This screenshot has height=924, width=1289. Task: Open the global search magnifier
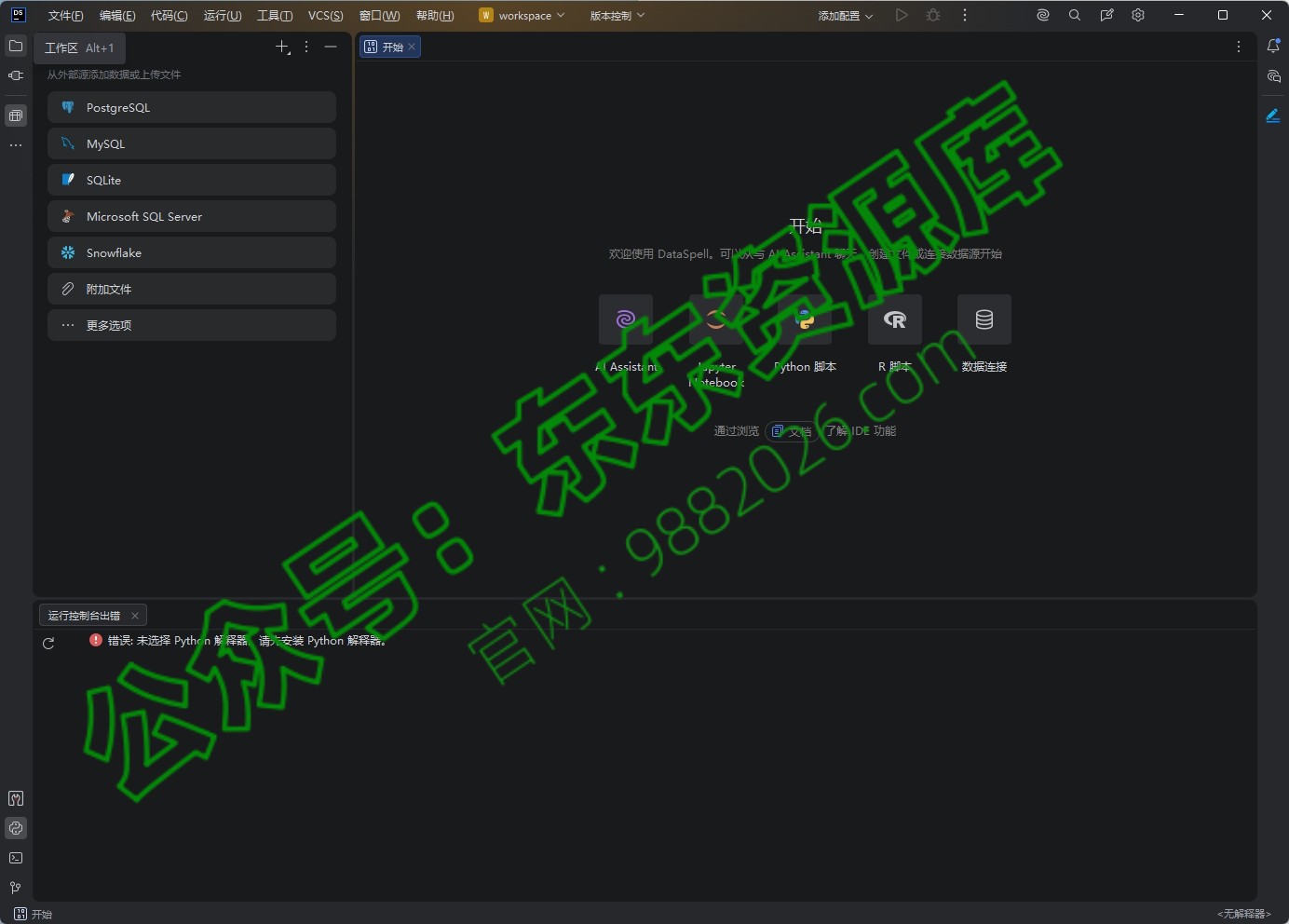(1076, 15)
